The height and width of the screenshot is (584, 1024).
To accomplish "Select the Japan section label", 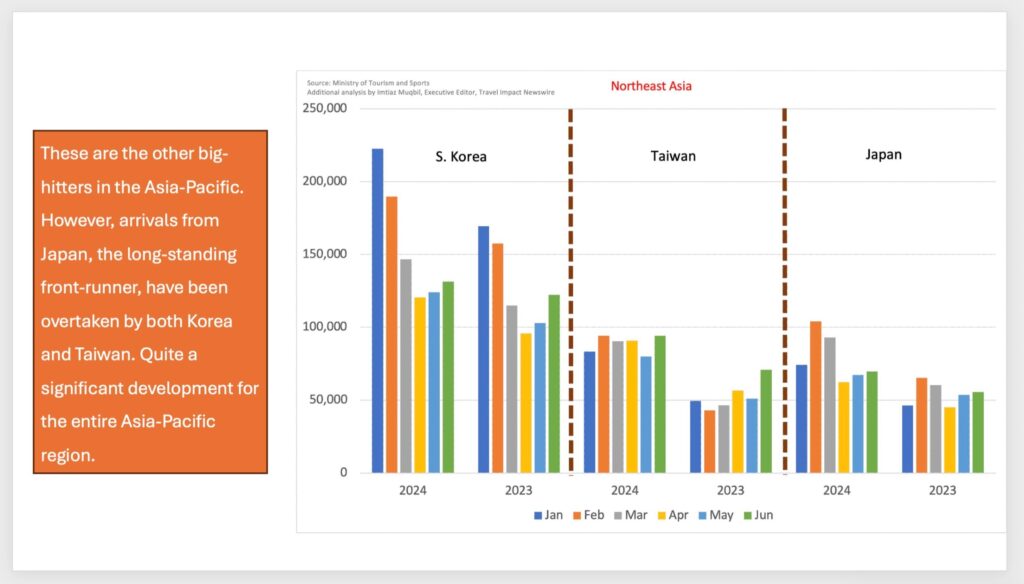I will 883,155.
